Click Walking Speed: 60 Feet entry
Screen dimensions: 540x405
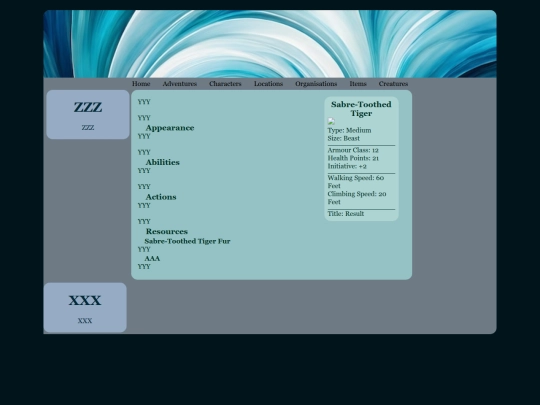[356, 182]
